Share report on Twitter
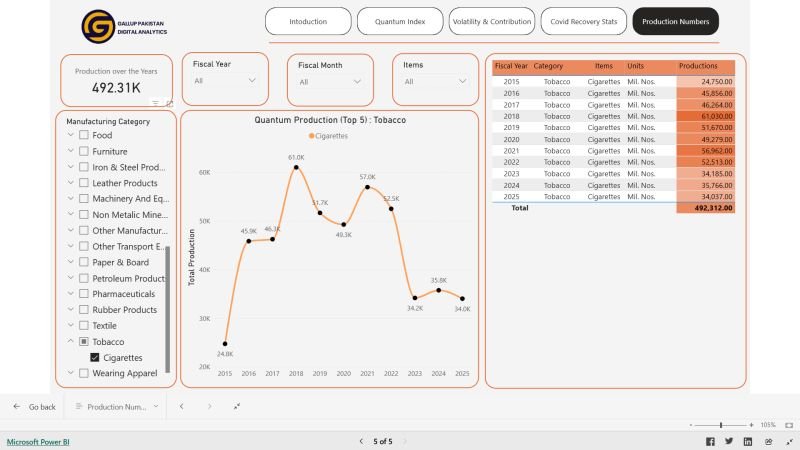This screenshot has height=450, width=800. point(730,441)
